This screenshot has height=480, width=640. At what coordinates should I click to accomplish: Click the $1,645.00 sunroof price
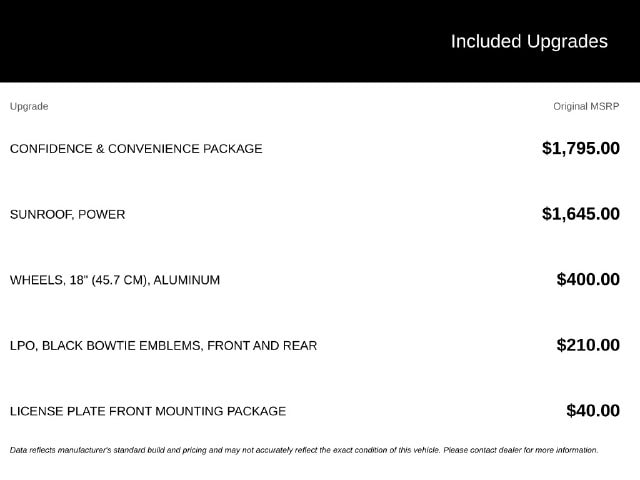pos(581,214)
